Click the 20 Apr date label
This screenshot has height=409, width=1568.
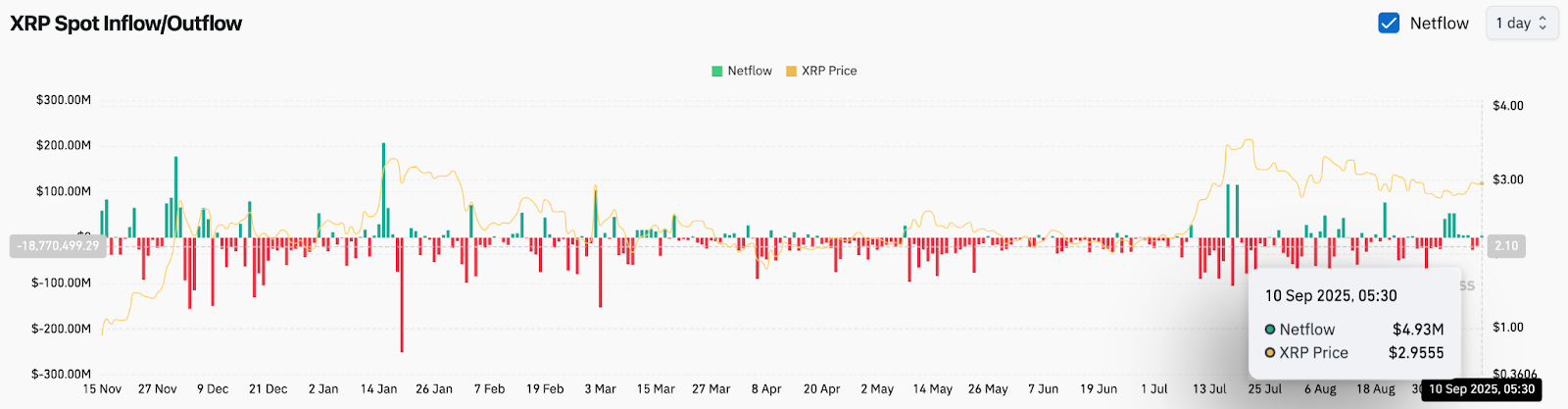822,389
